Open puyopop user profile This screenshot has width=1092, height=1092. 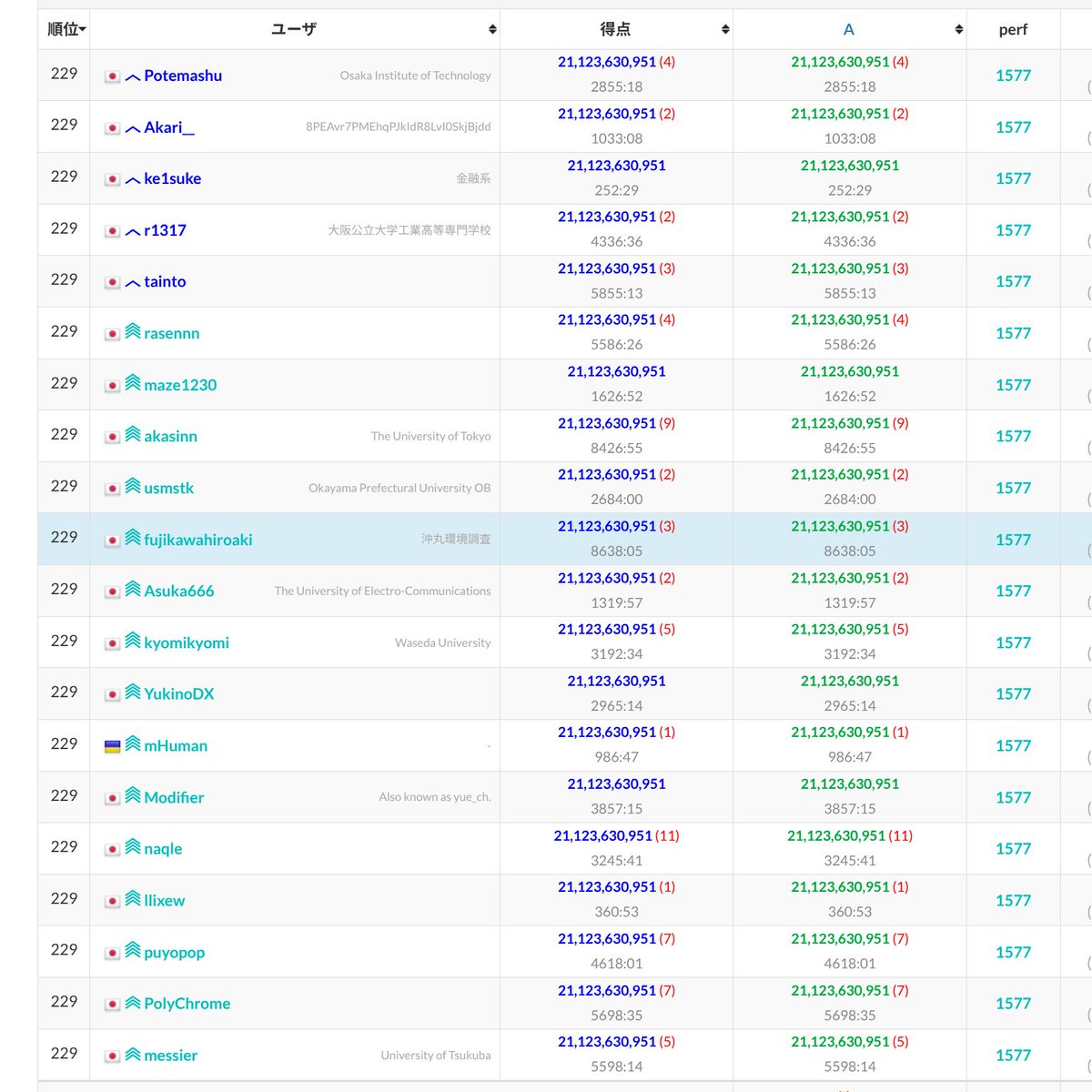coord(175,952)
